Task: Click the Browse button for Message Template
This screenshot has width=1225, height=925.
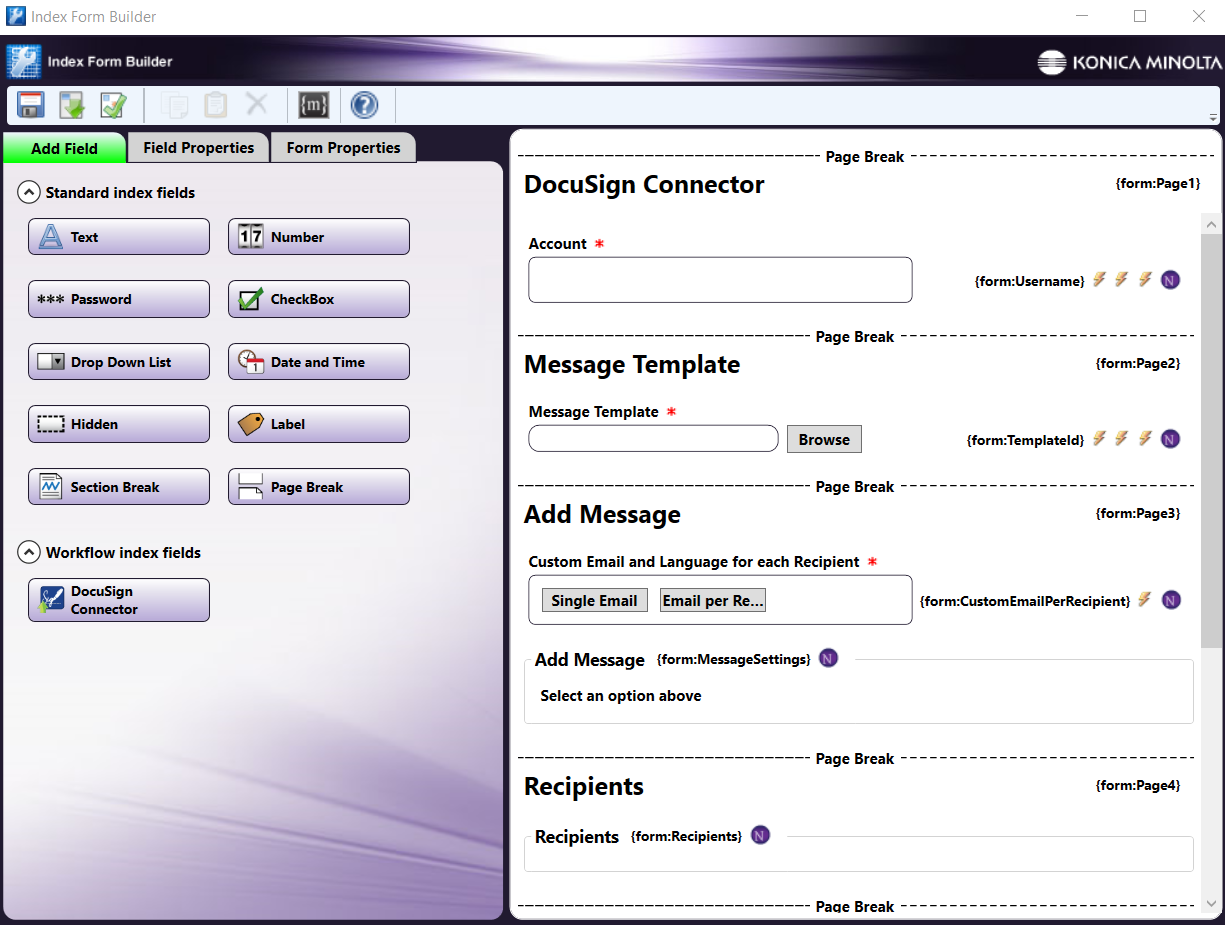Action: point(824,439)
